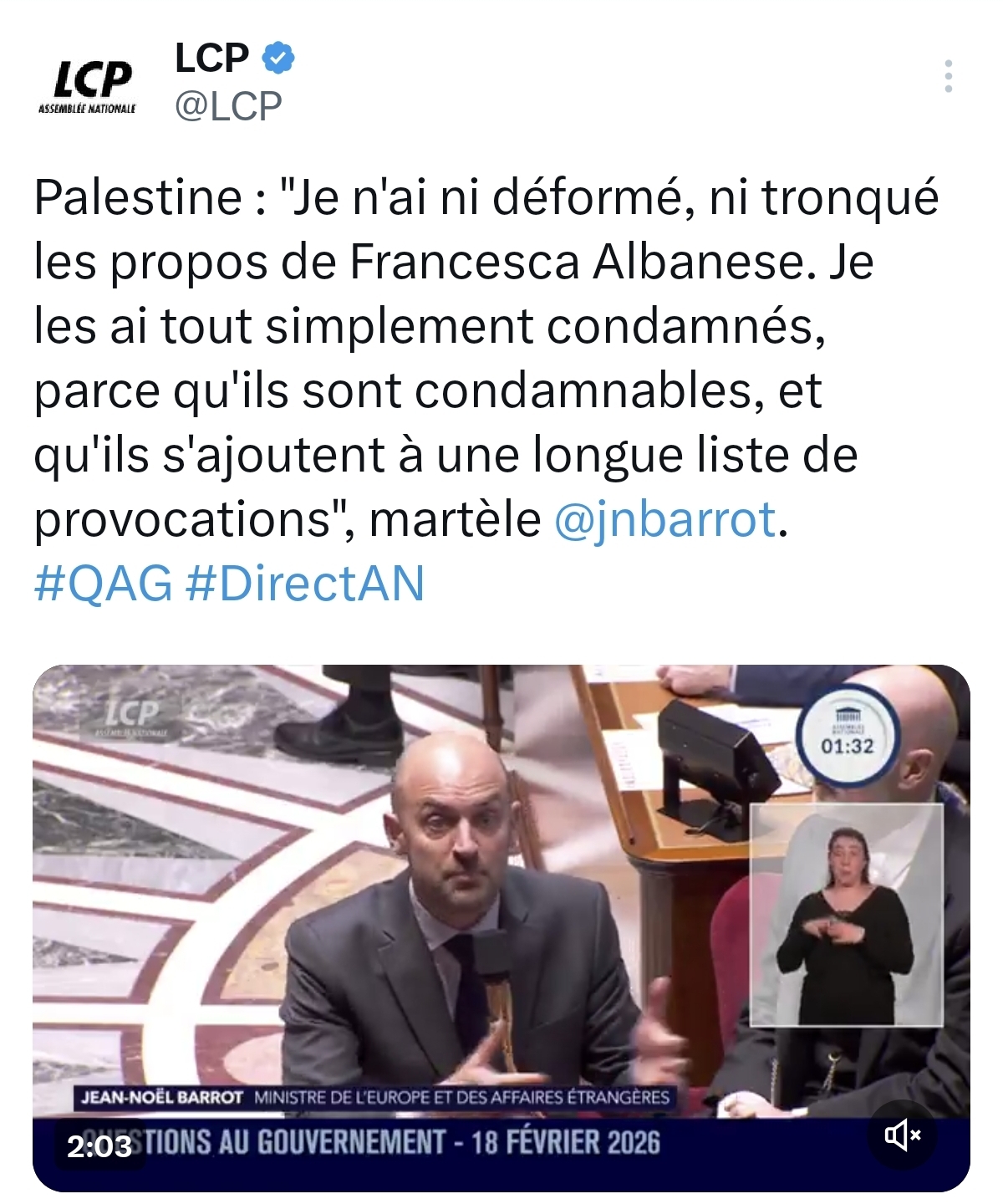Unmute the video with the speaker icon
Screen dimensions: 1003x1204
[903, 1135]
